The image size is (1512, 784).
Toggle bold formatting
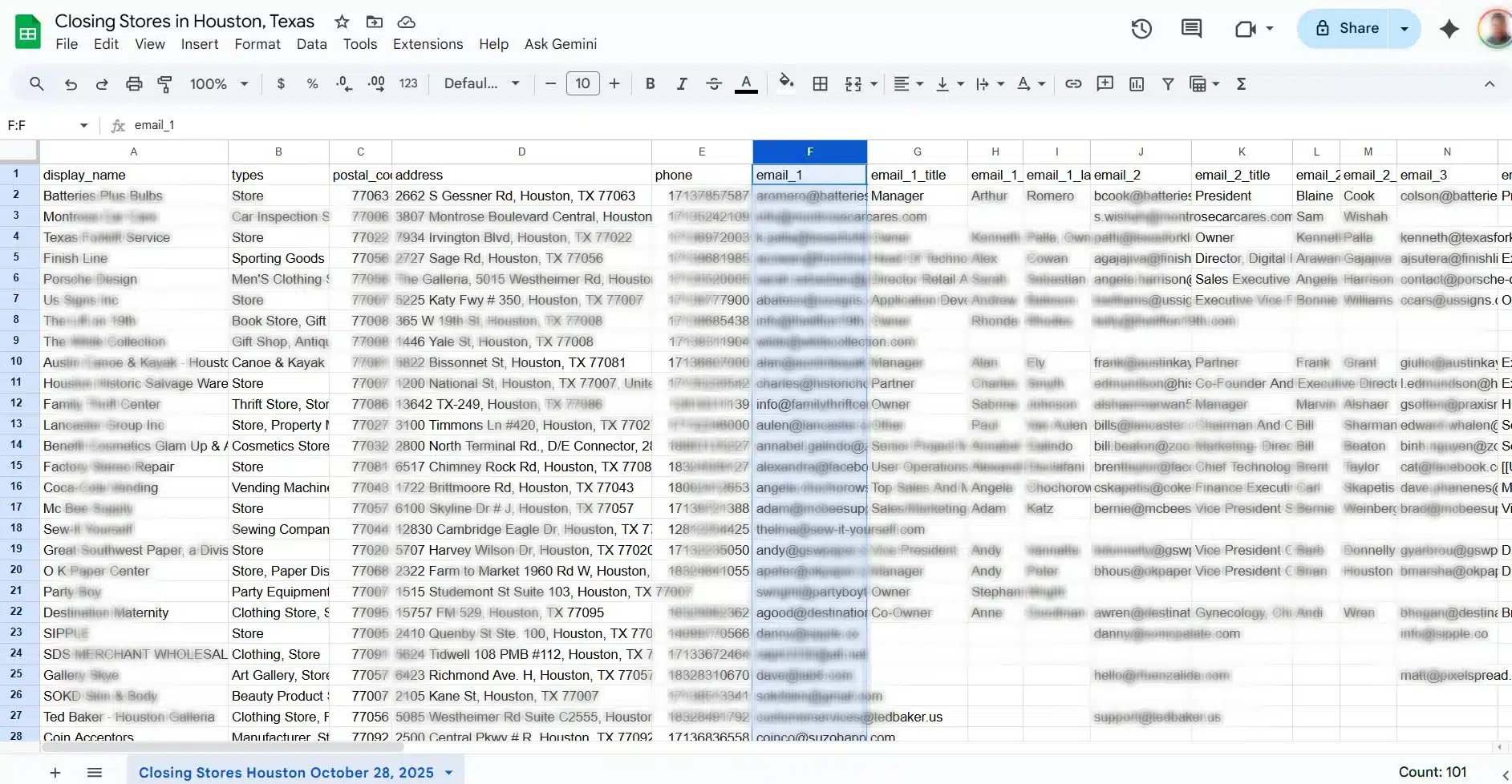pyautogui.click(x=650, y=84)
